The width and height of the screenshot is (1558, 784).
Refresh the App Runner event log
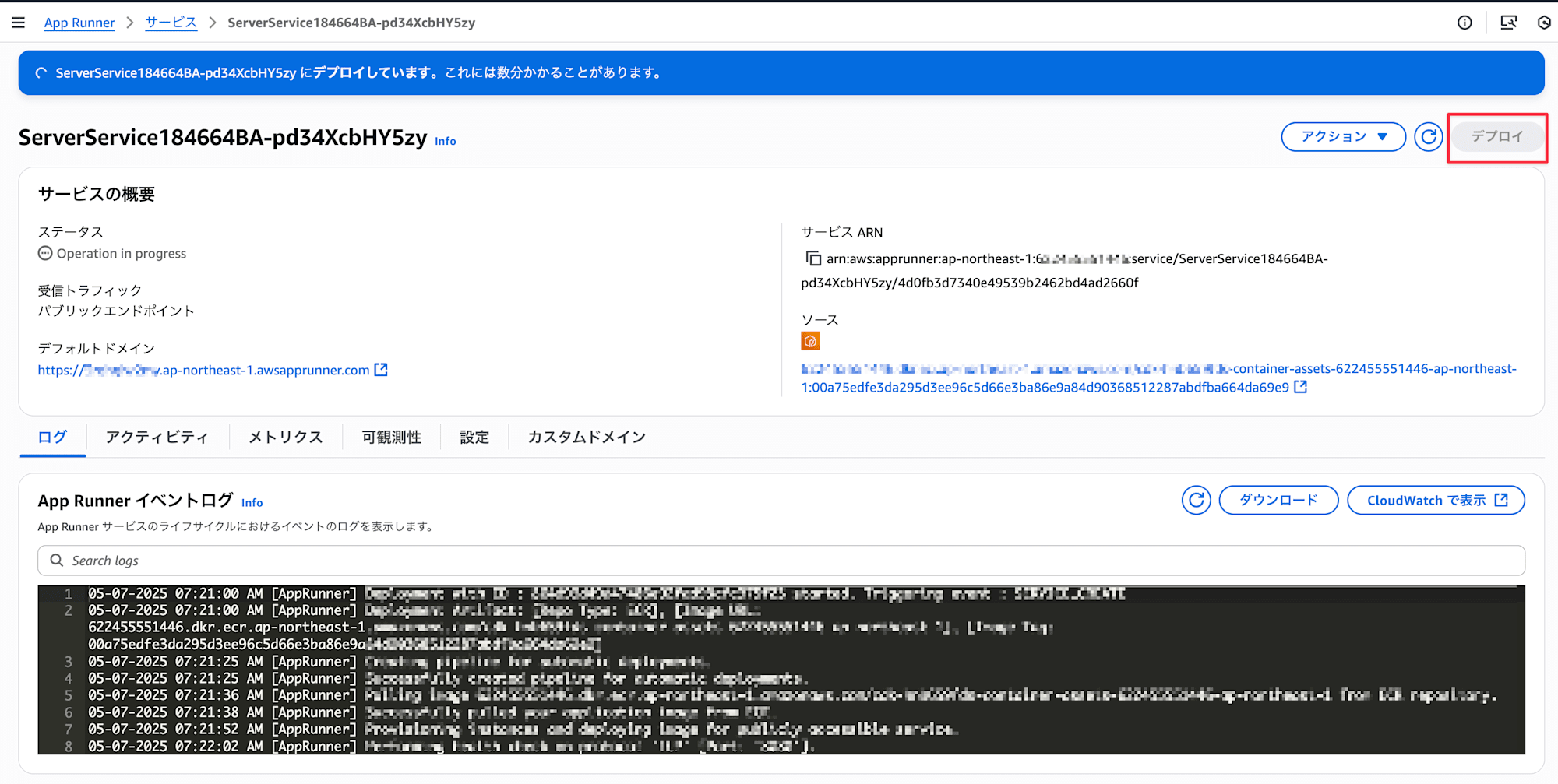(x=1197, y=500)
